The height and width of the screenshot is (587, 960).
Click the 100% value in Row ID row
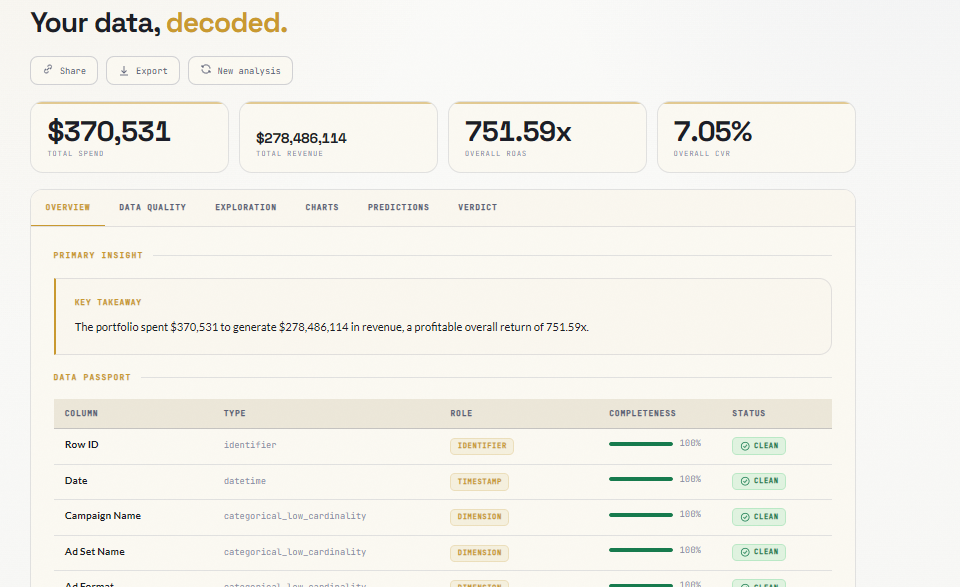(690, 443)
